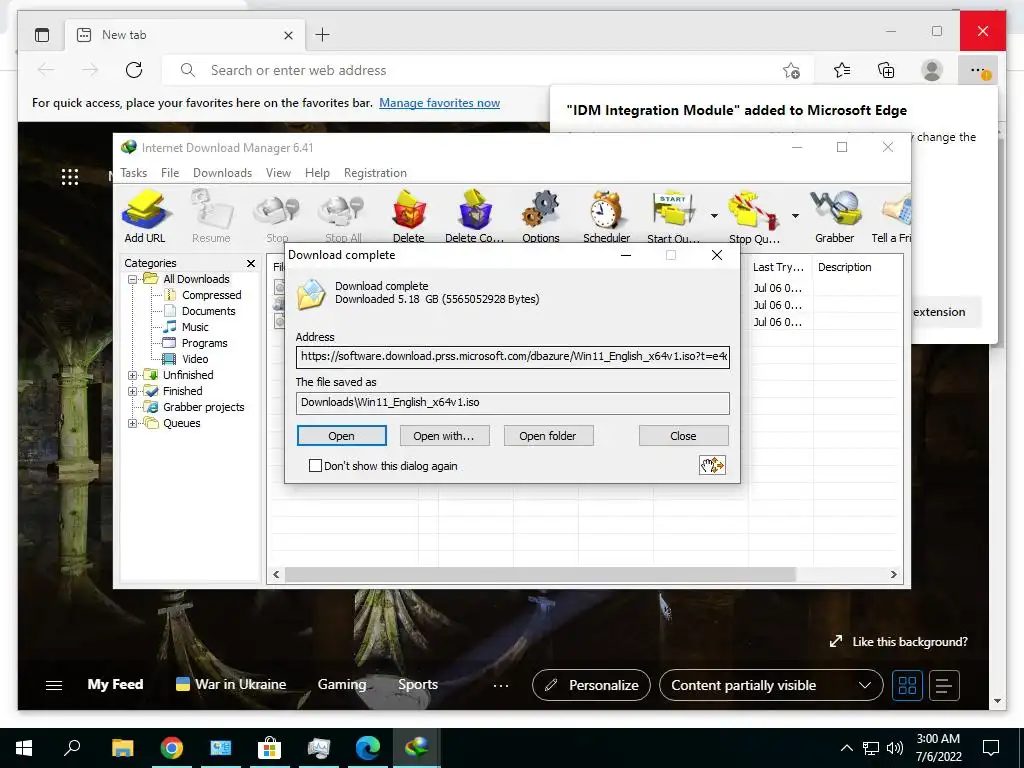
Task: Click the Resume toolbar icon
Action: pos(211,216)
